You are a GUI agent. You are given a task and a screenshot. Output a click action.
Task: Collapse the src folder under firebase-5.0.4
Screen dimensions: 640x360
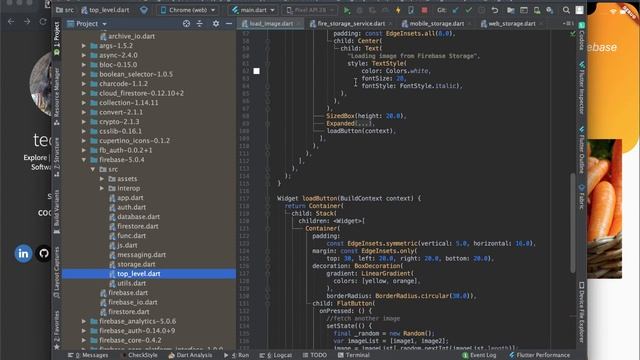93,169
